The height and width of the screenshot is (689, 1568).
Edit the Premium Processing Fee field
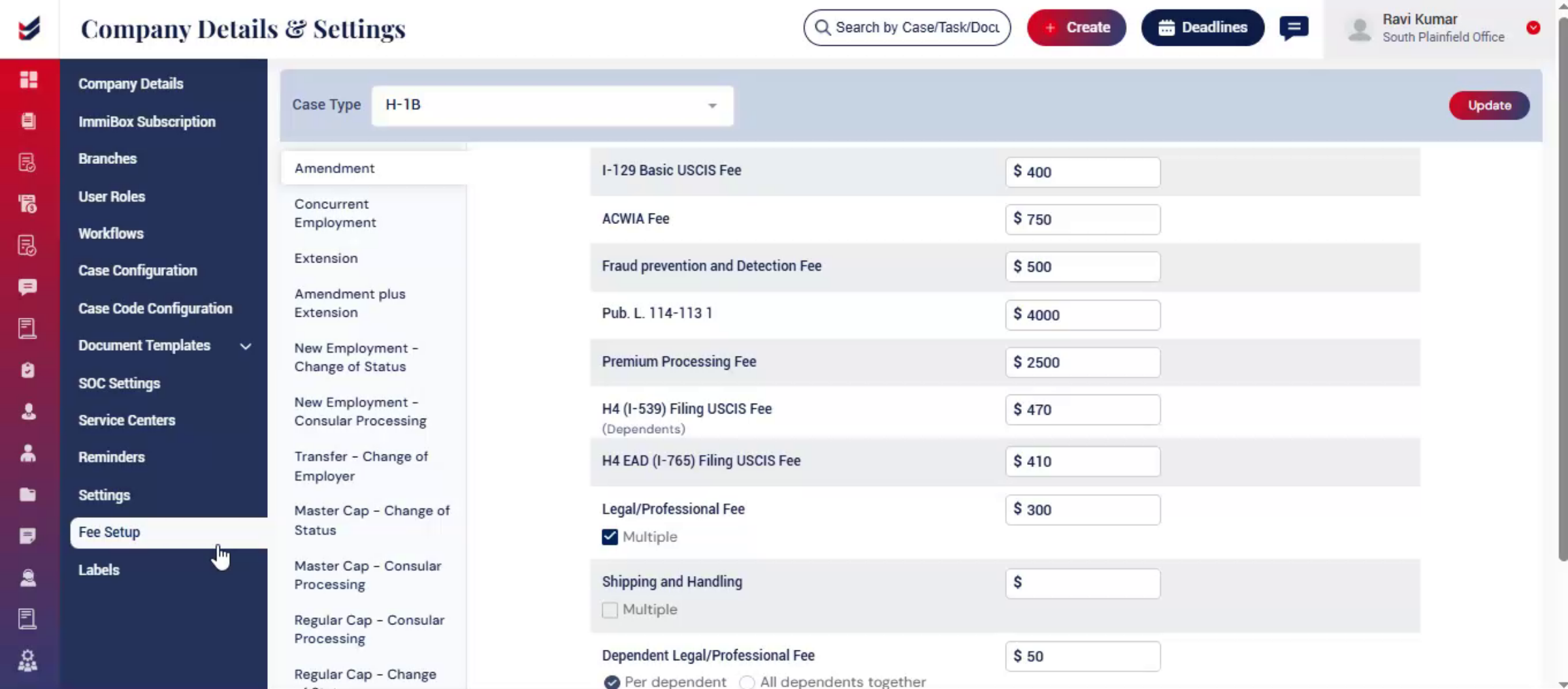click(x=1083, y=362)
